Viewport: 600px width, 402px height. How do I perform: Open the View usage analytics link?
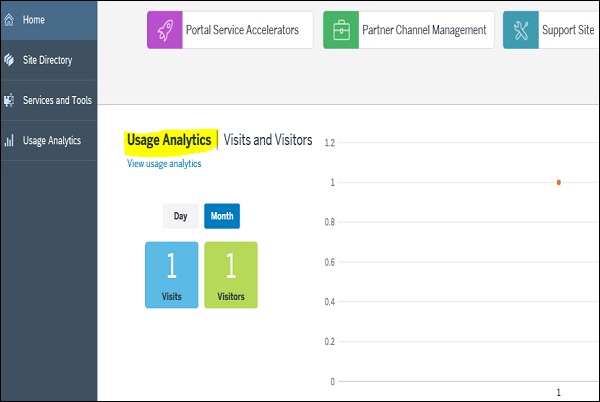[164, 164]
